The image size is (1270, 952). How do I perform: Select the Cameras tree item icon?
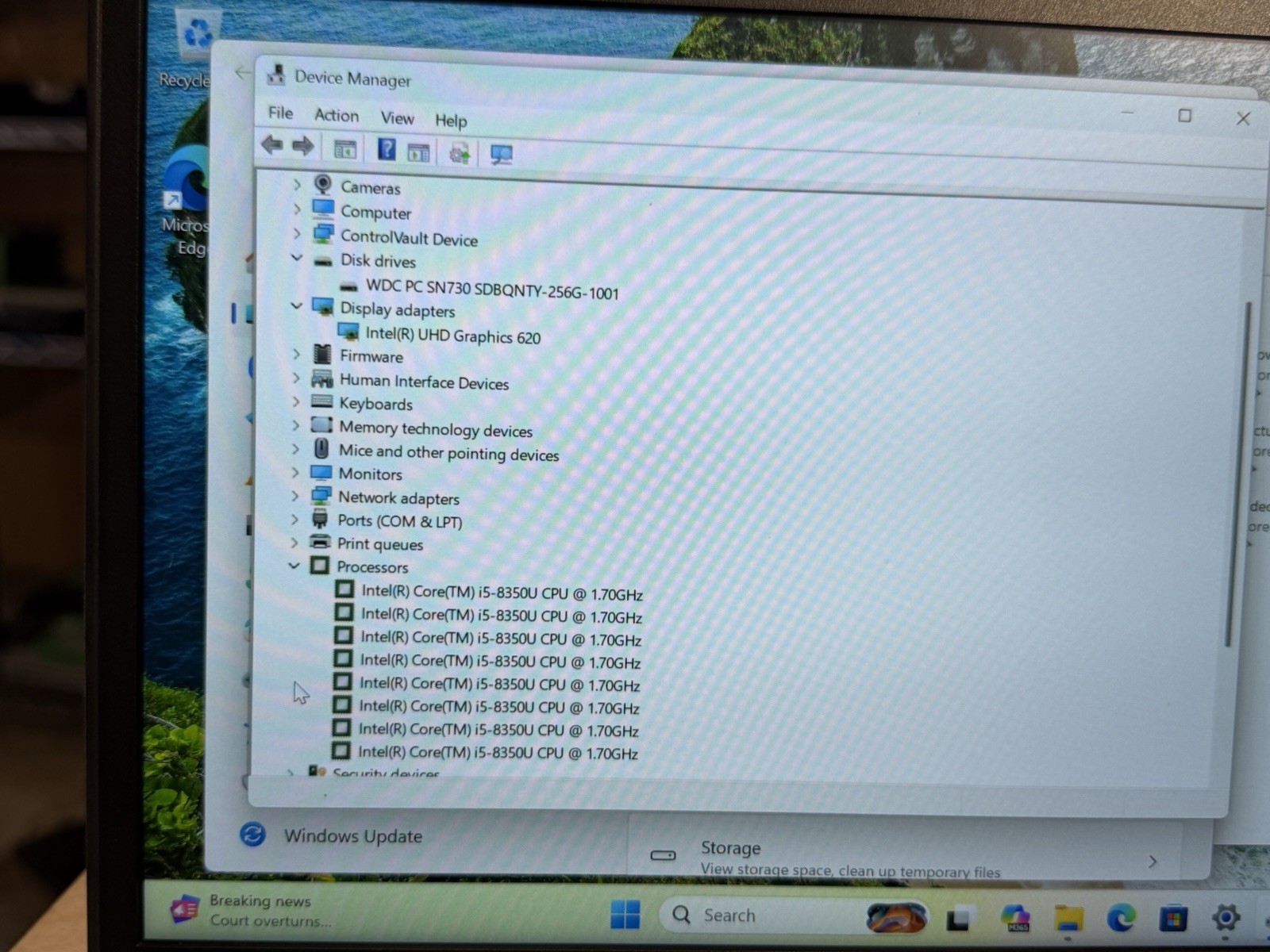coord(322,185)
